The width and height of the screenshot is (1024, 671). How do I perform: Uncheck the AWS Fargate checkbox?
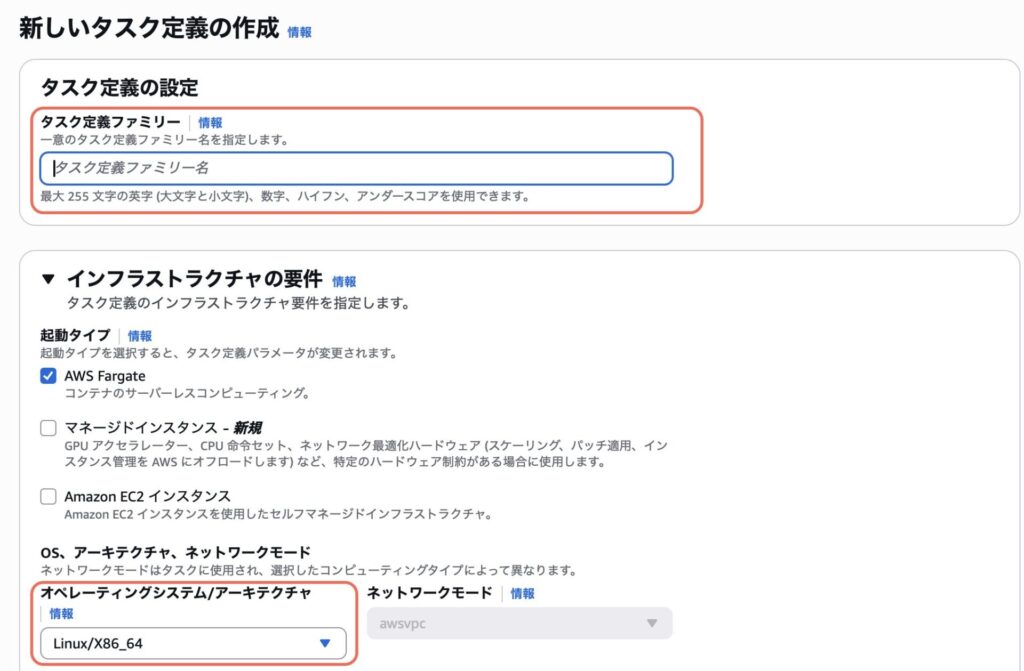click(x=48, y=376)
